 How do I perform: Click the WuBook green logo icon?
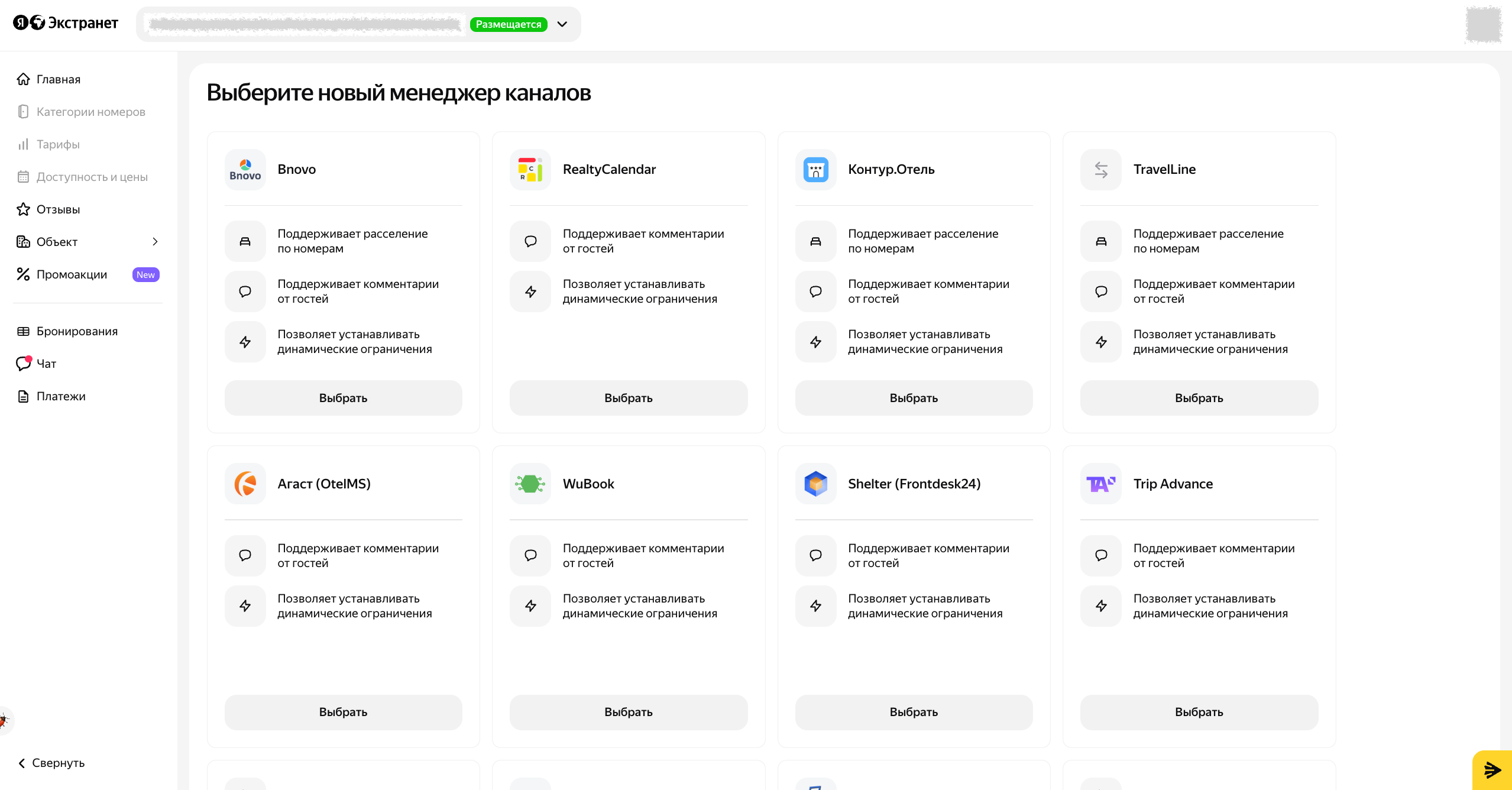(530, 484)
